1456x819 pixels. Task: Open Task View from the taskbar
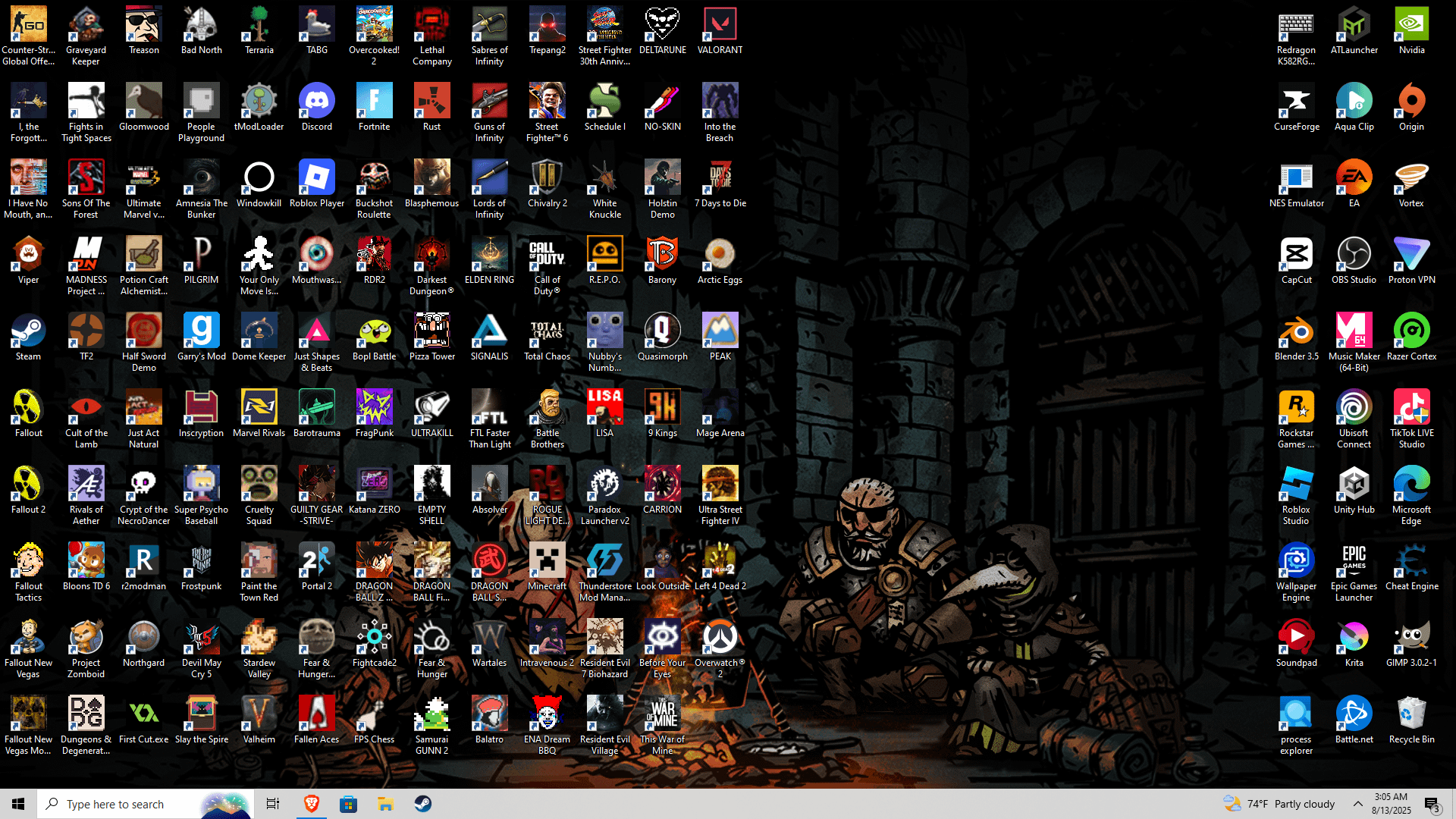click(273, 804)
